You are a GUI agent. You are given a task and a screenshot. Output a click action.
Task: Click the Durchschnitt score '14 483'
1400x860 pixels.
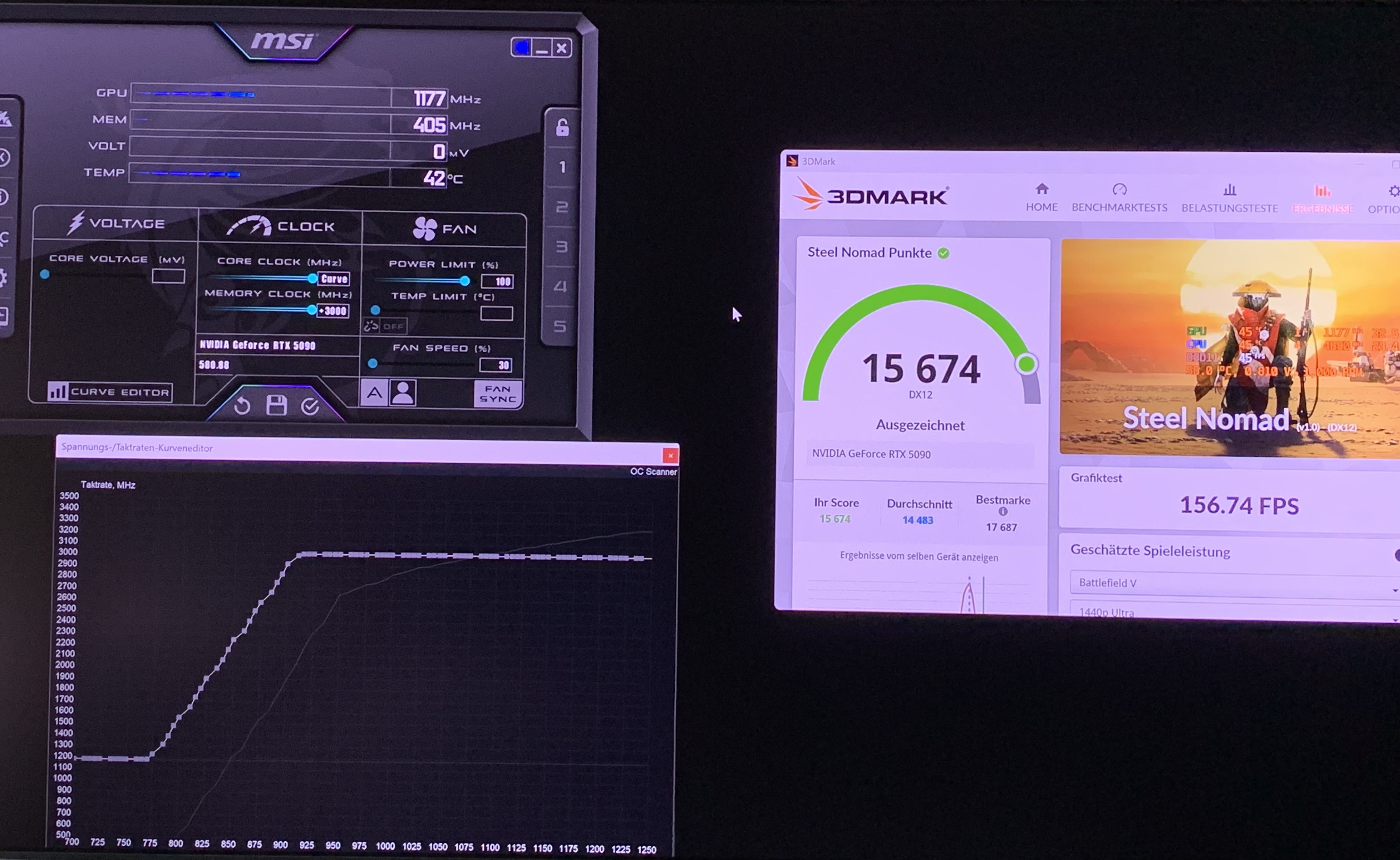coord(918,520)
